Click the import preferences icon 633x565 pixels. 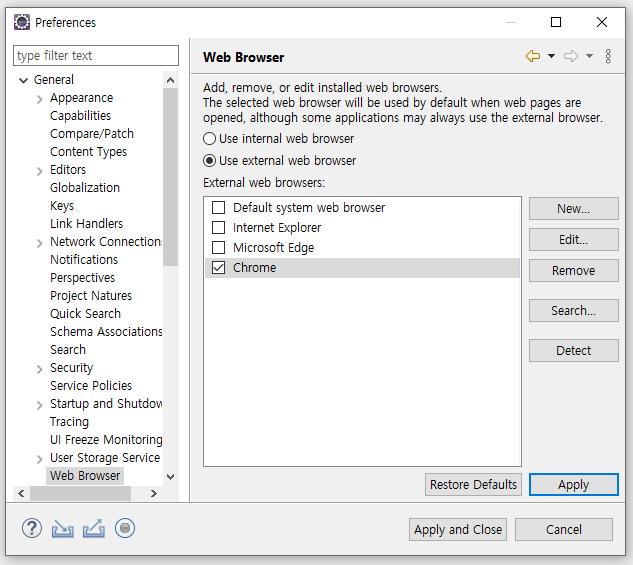[x=63, y=529]
